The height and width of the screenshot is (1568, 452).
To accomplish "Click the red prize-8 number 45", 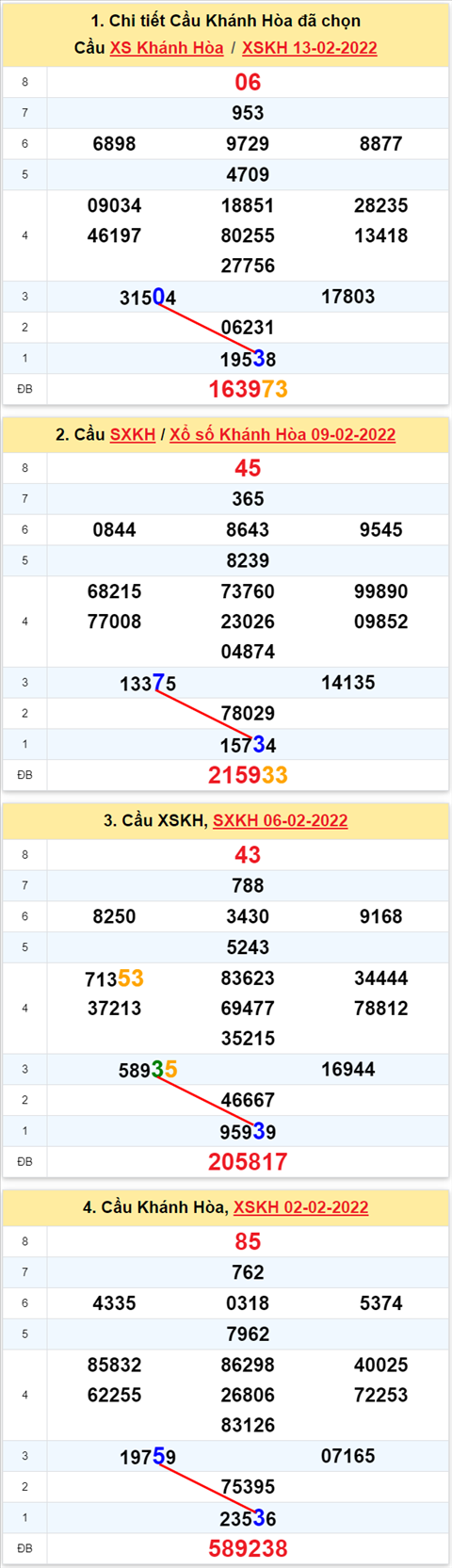I will click(248, 468).
